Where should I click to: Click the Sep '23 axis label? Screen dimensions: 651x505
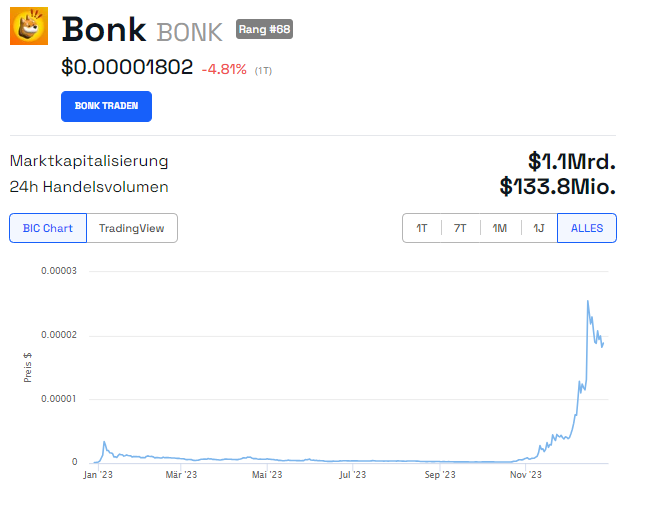[x=440, y=474]
